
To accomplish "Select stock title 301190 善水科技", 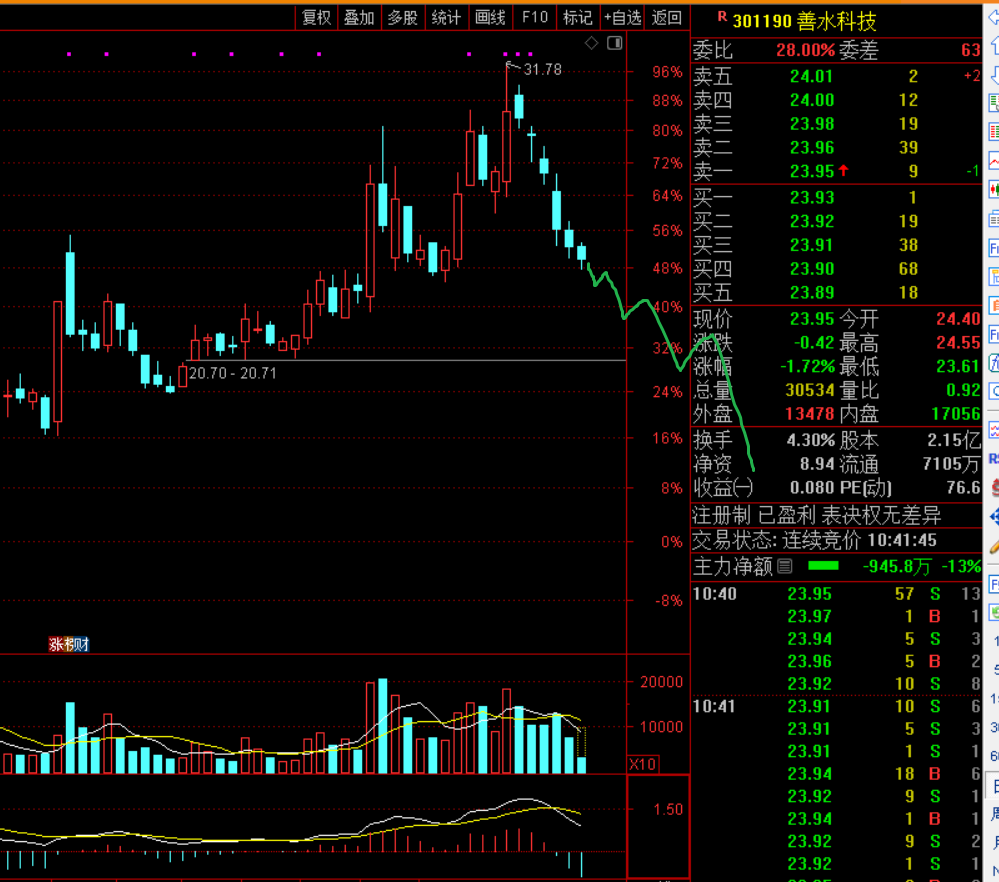I will (x=805, y=21).
